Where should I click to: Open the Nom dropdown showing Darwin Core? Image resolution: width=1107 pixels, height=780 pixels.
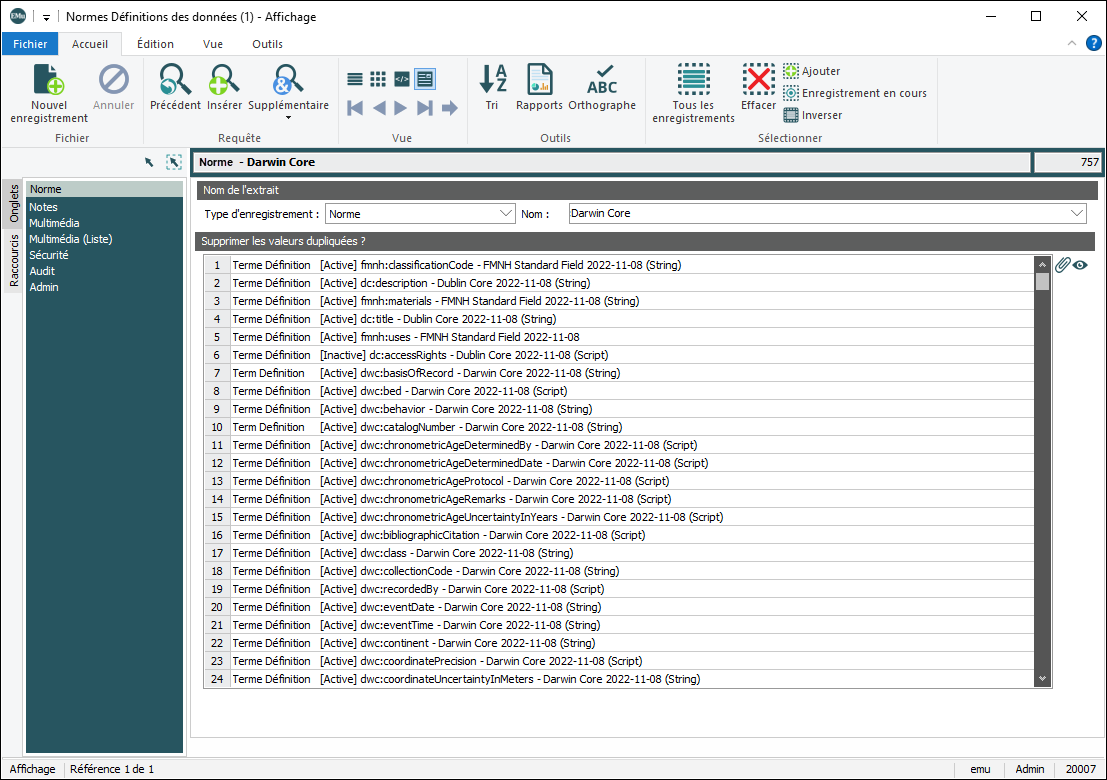pos(1076,213)
